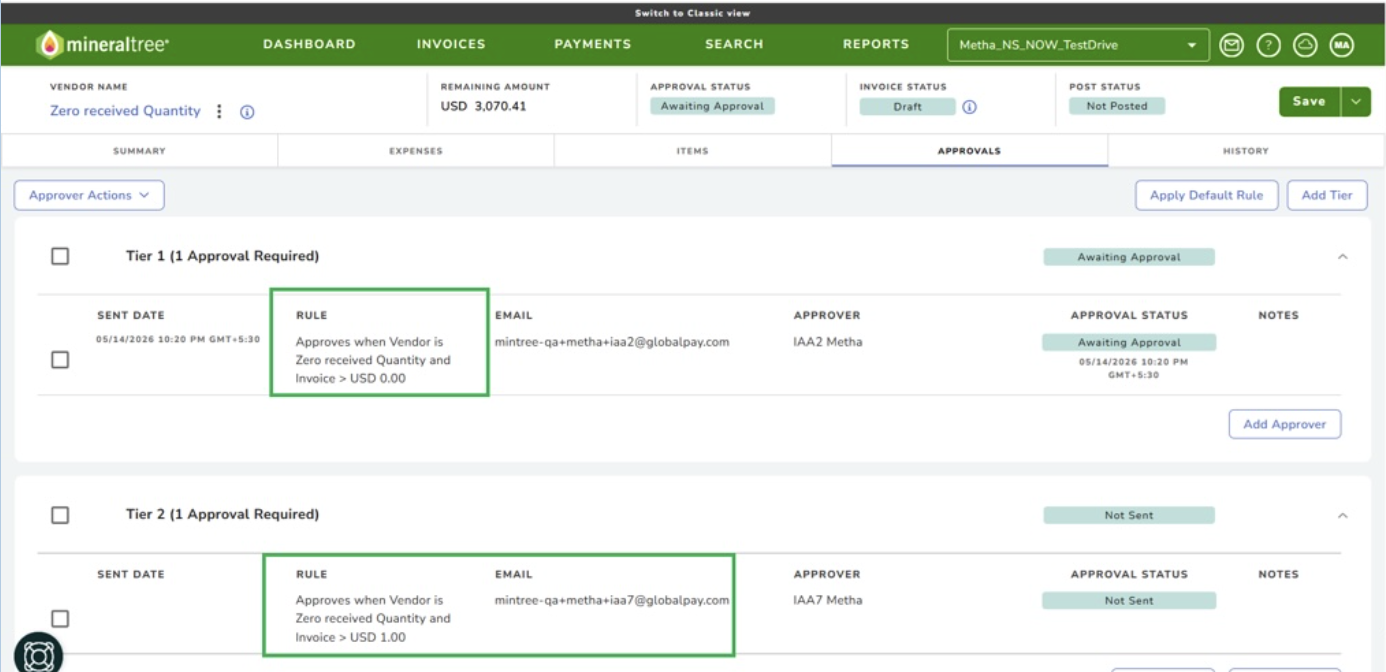Switch to the Expenses tab

click(416, 151)
